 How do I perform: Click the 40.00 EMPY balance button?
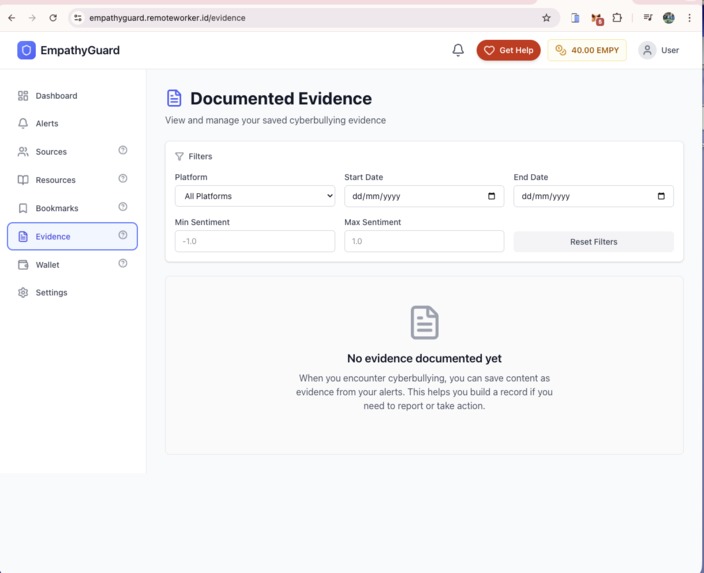[x=587, y=50]
